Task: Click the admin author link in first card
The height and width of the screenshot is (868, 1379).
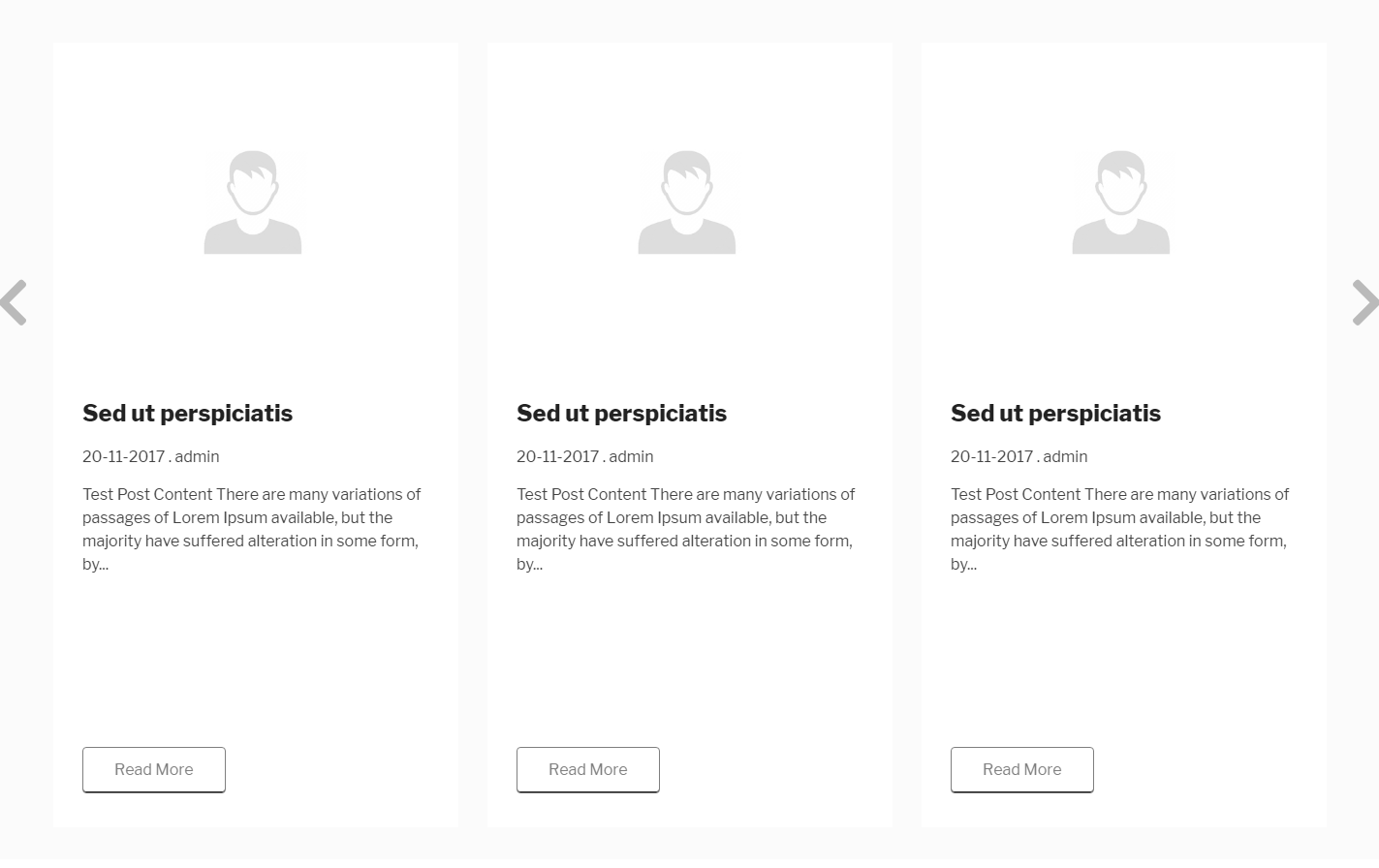Action: pyautogui.click(x=197, y=457)
